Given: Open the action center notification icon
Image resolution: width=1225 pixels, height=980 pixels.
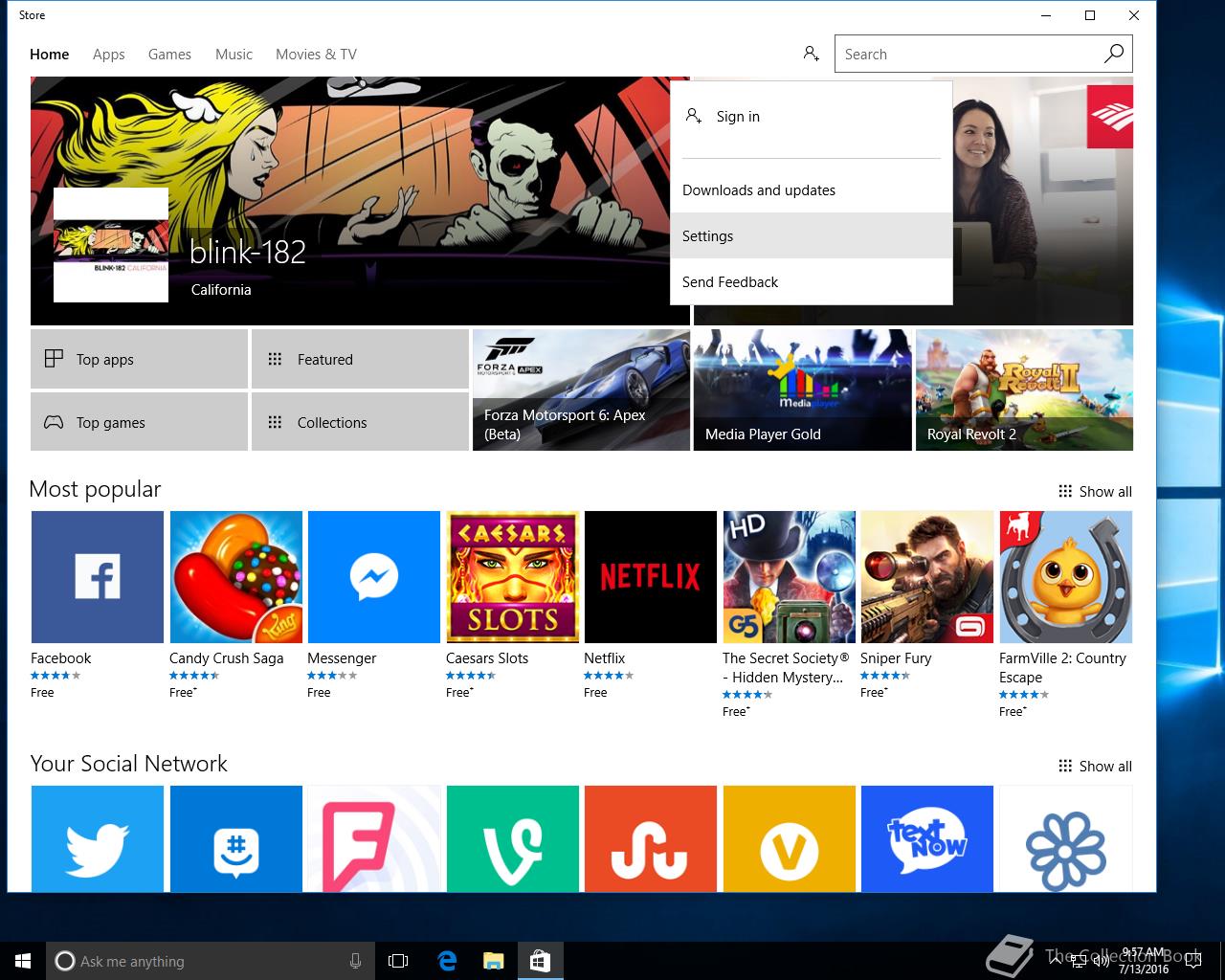Looking at the screenshot, I should (1192, 961).
